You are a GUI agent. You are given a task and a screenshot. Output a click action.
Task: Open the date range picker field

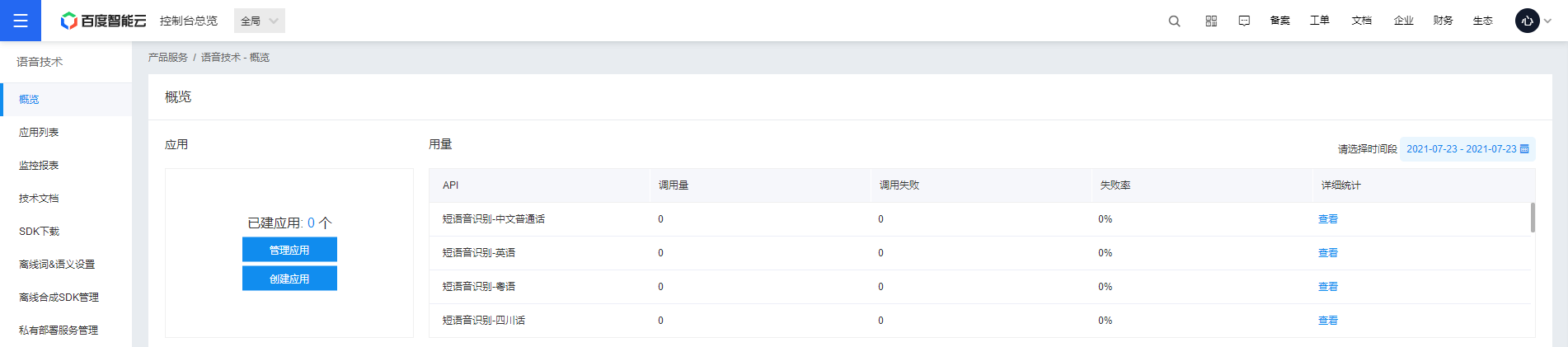[x=1467, y=149]
